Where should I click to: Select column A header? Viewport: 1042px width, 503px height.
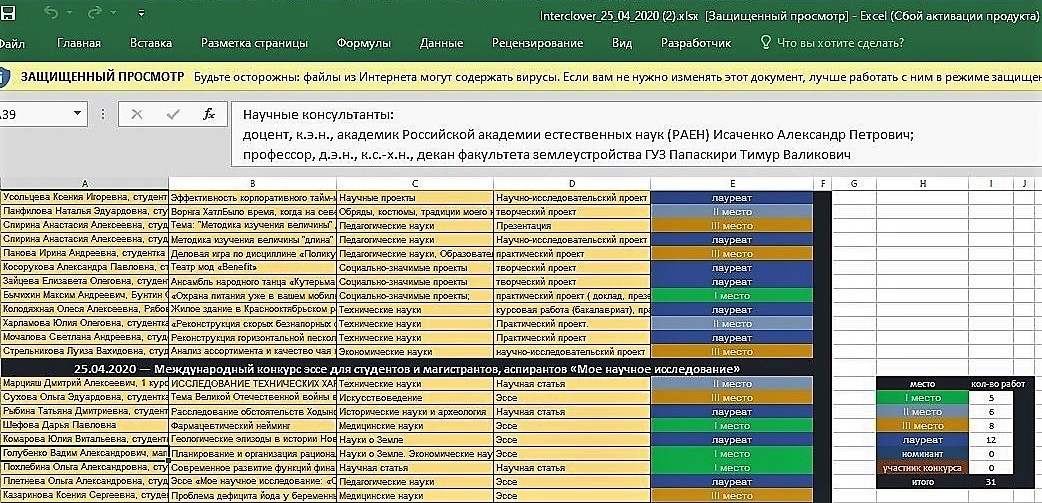click(x=84, y=183)
